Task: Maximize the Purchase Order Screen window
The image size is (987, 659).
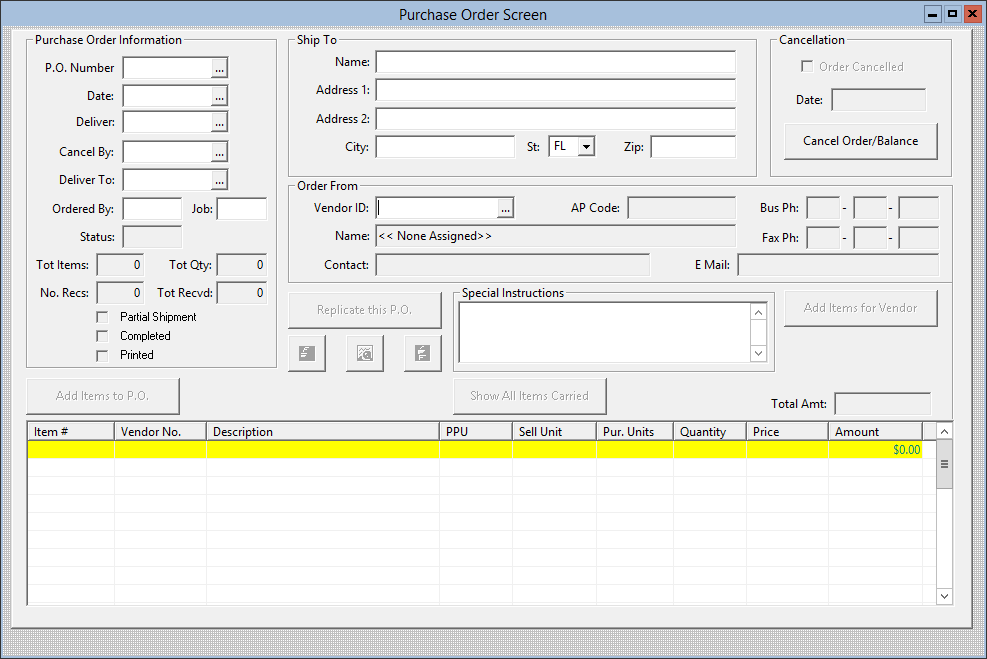Action: 952,14
